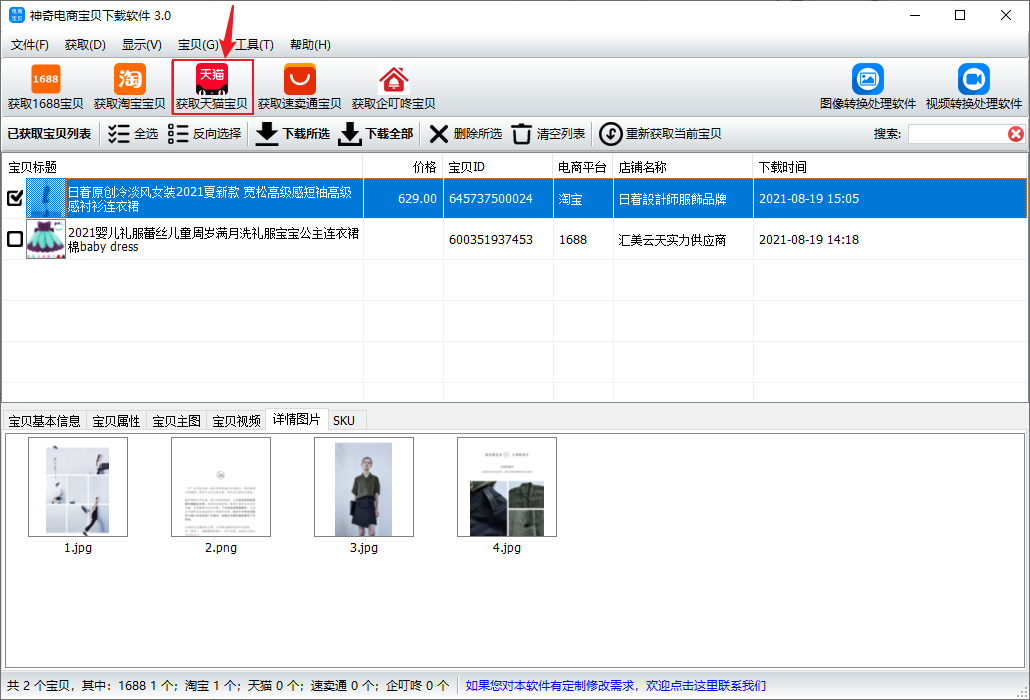The image size is (1030, 700).
Task: Click the customization contact link in status bar
Action: click(616, 686)
